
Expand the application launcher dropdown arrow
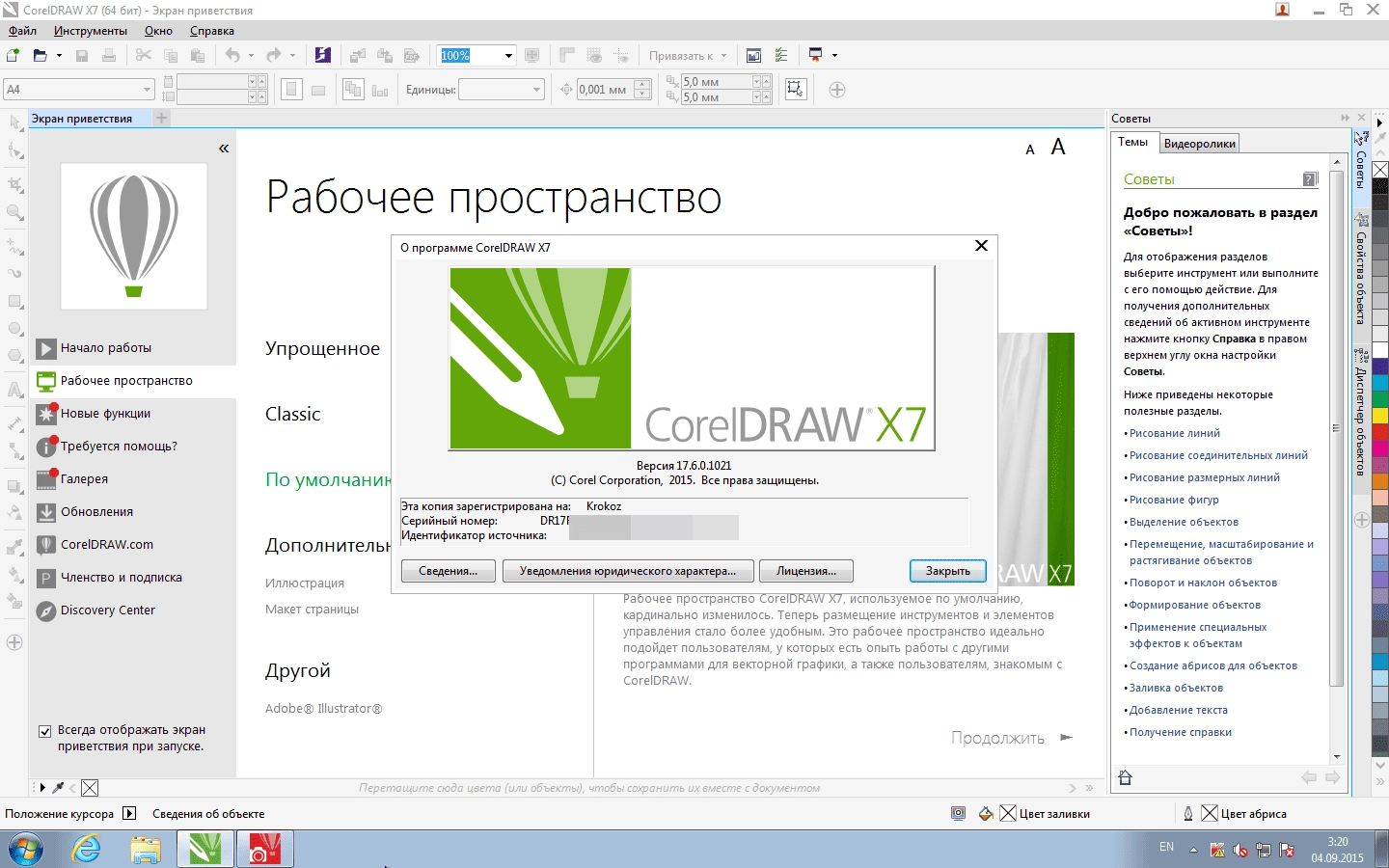click(x=834, y=56)
